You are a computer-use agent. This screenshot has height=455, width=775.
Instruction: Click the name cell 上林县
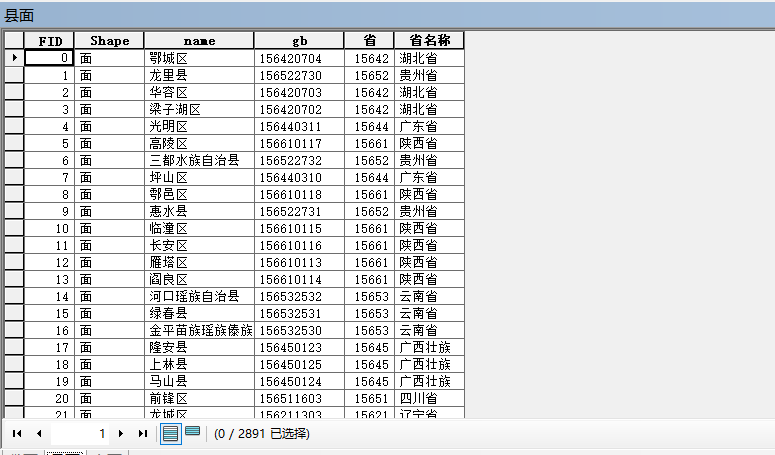click(199, 365)
